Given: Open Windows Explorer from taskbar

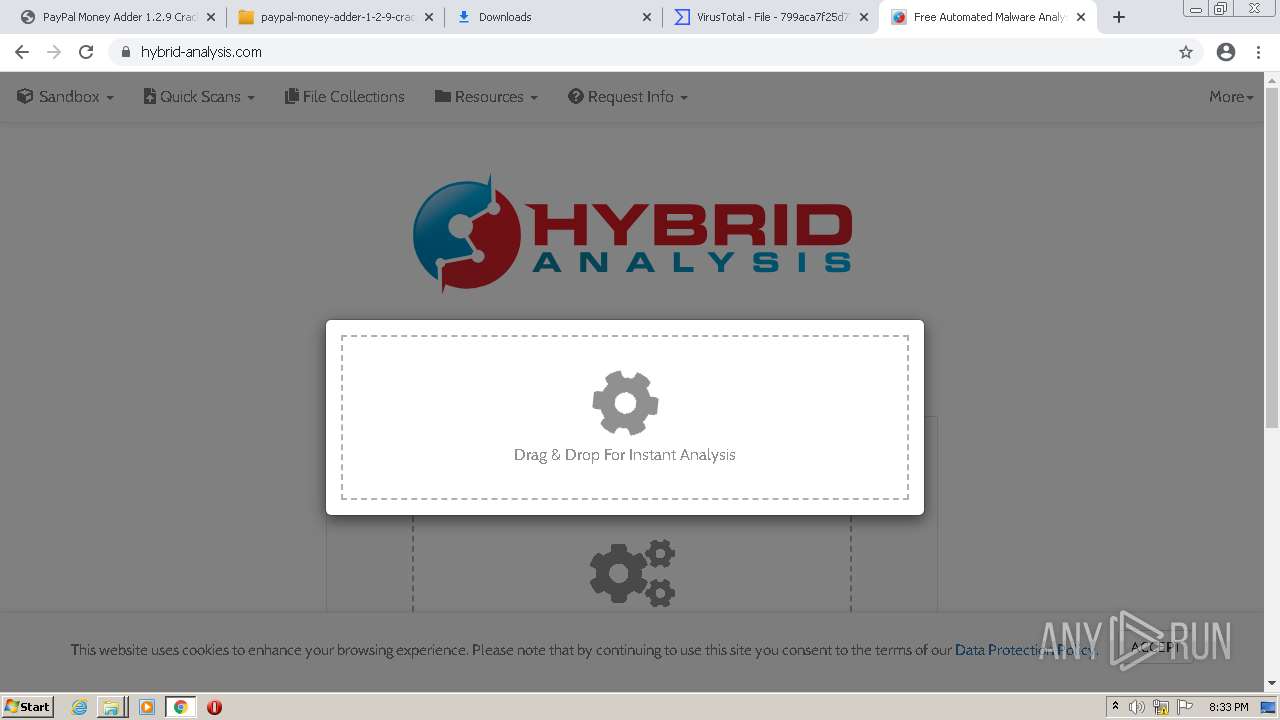Looking at the screenshot, I should 111,707.
